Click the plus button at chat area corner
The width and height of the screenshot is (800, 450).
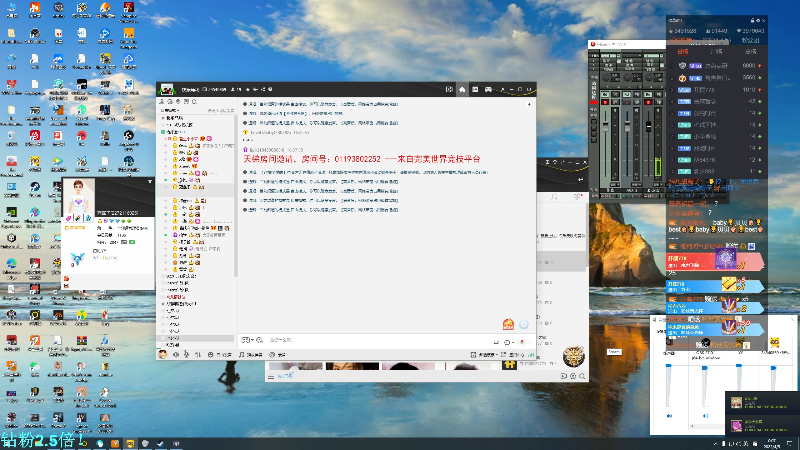(x=529, y=104)
